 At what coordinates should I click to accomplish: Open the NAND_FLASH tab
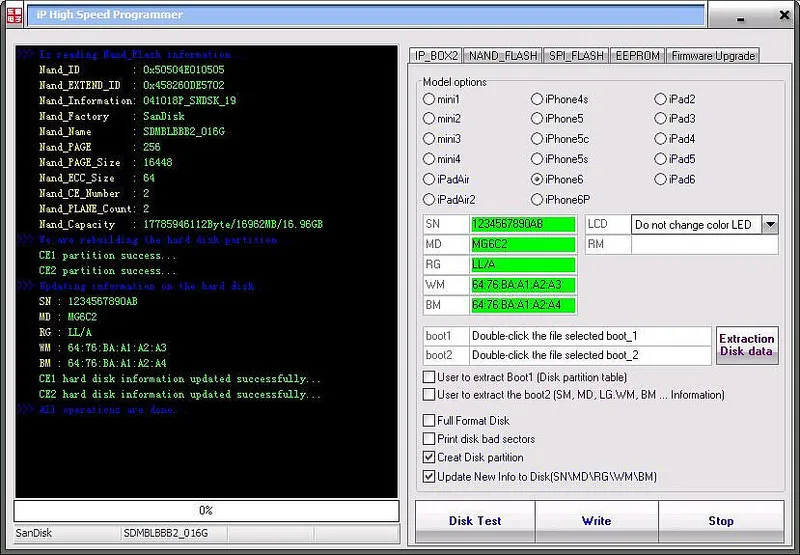503,56
